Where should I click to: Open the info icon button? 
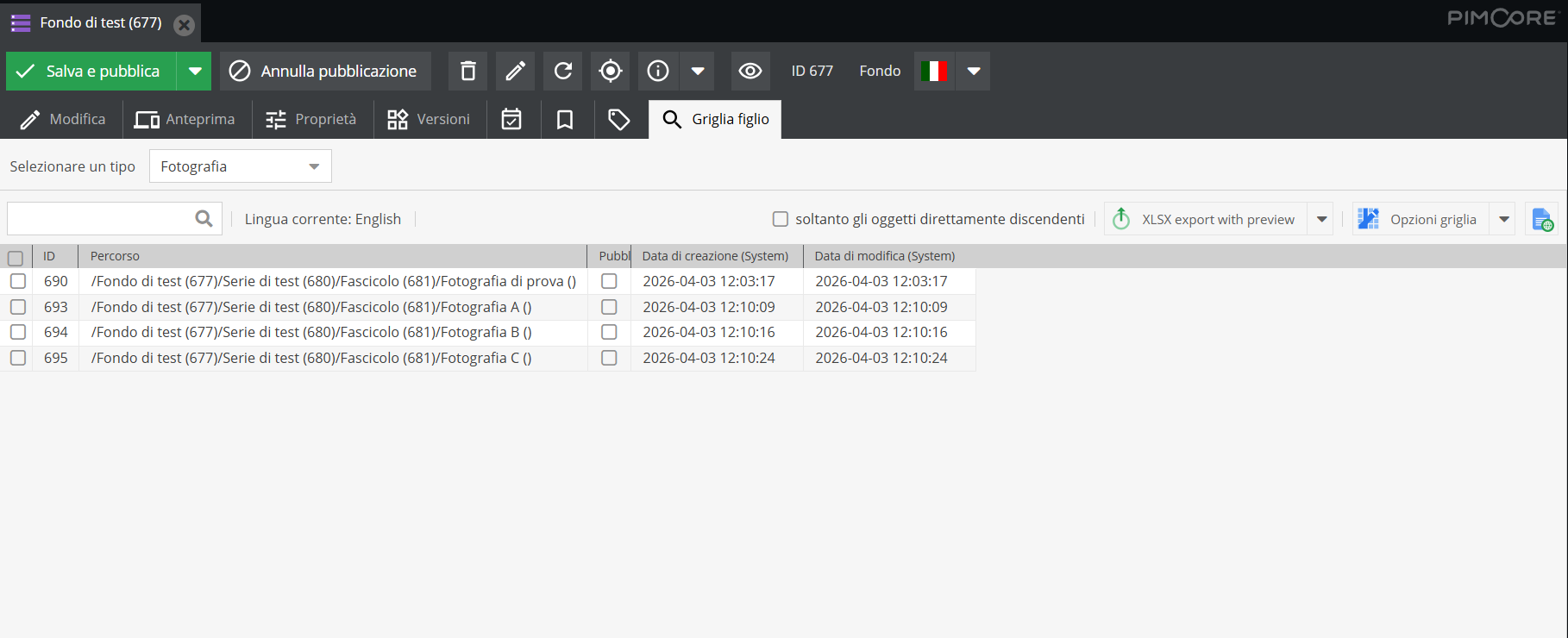(x=658, y=71)
